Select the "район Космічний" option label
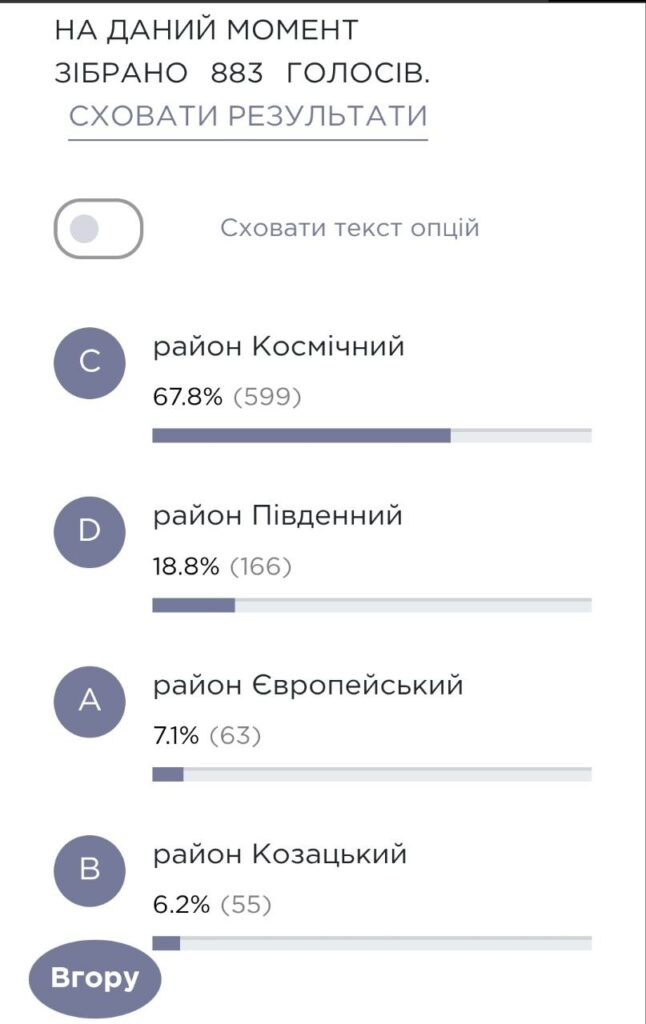Image resolution: width=646 pixels, height=1024 pixels. (278, 347)
